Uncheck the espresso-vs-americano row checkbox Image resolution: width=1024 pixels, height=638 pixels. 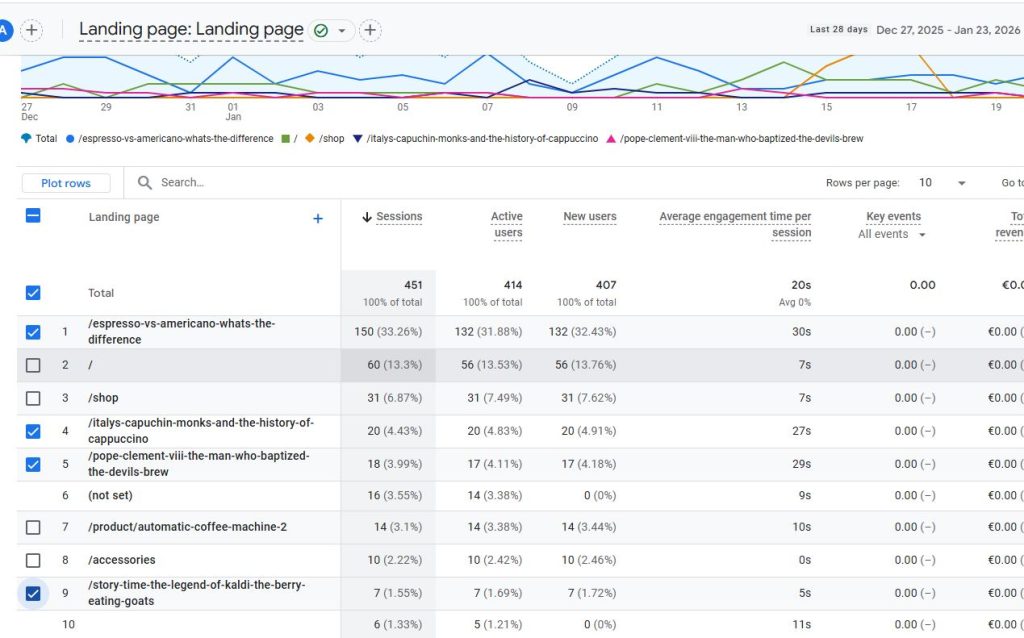[33, 332]
